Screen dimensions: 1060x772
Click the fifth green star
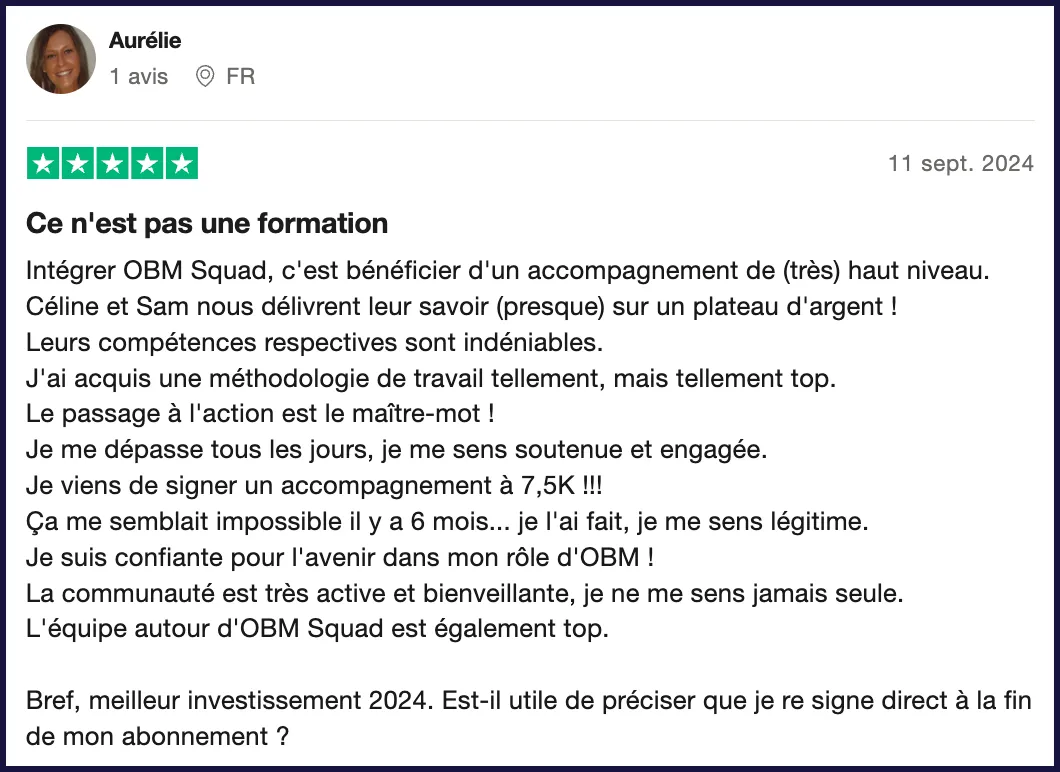[181, 163]
